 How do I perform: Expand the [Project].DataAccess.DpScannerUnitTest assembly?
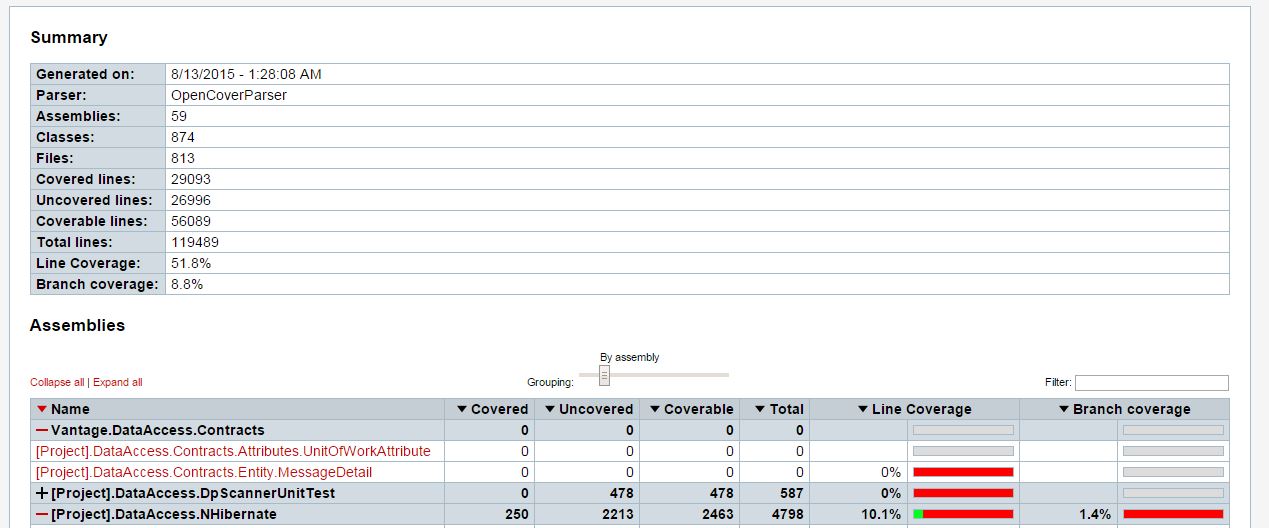42,493
